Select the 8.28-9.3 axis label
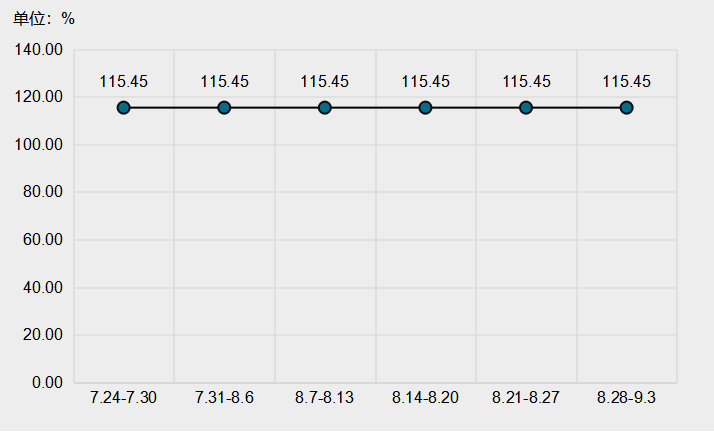Viewport: 714px width, 444px height. coord(627,398)
